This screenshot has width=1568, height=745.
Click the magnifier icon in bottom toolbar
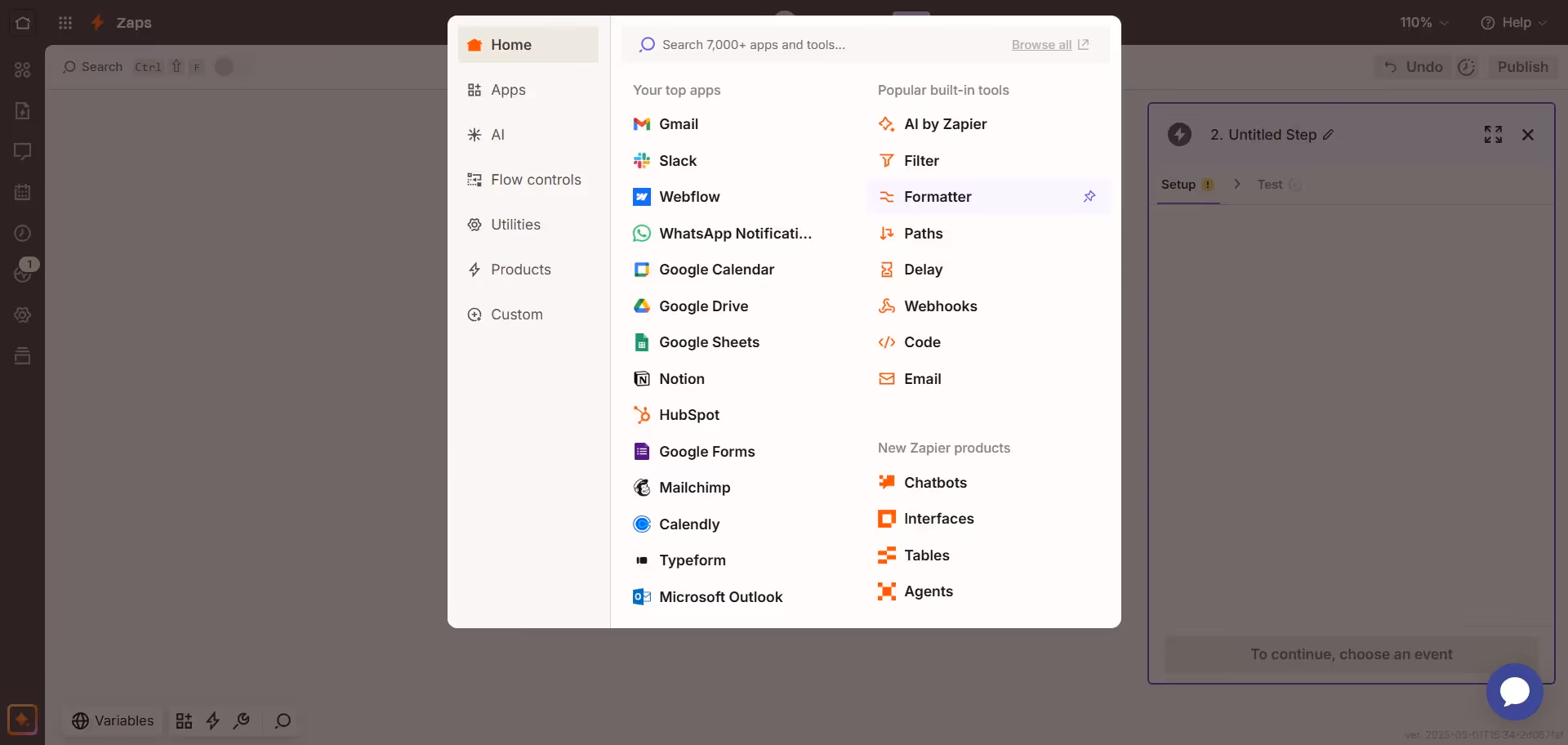[283, 721]
